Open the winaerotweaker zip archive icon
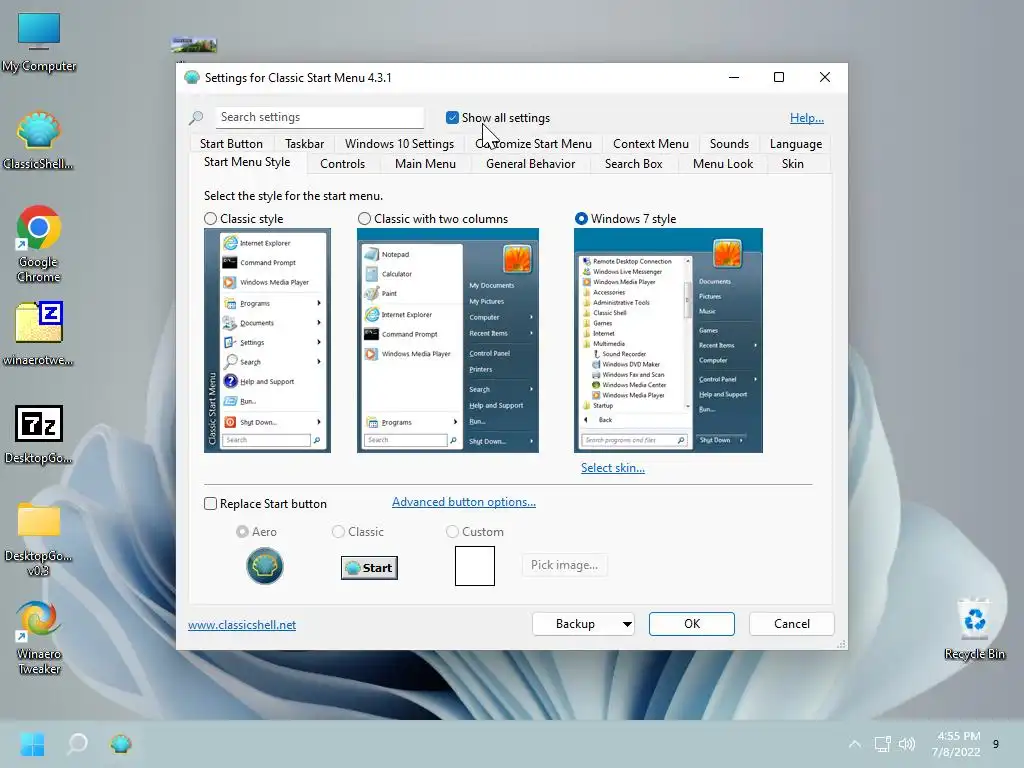 (39, 333)
